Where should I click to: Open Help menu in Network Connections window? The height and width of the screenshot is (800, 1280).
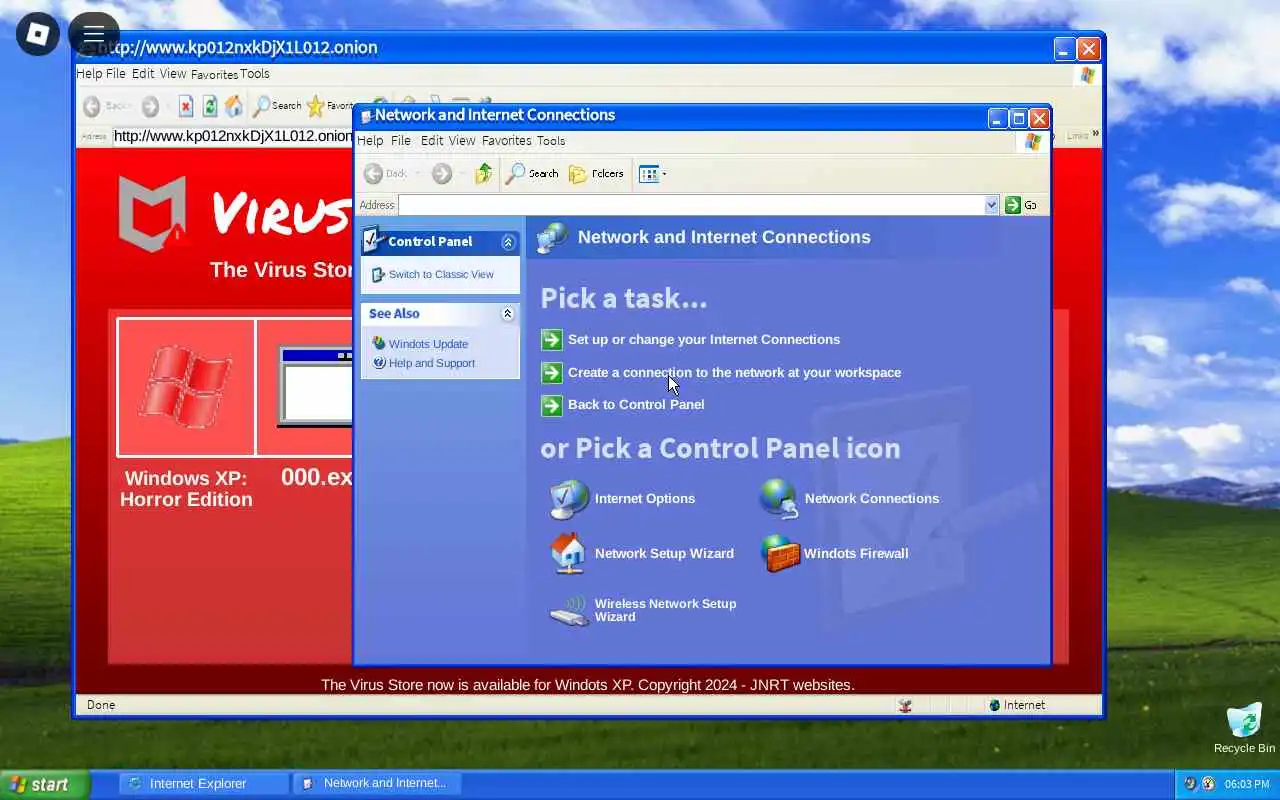click(370, 141)
